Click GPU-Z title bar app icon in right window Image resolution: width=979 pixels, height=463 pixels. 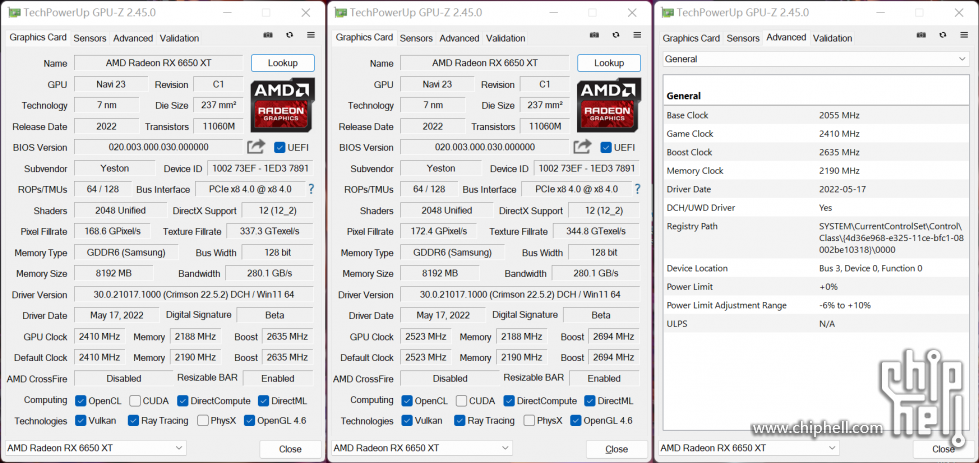tap(667, 12)
